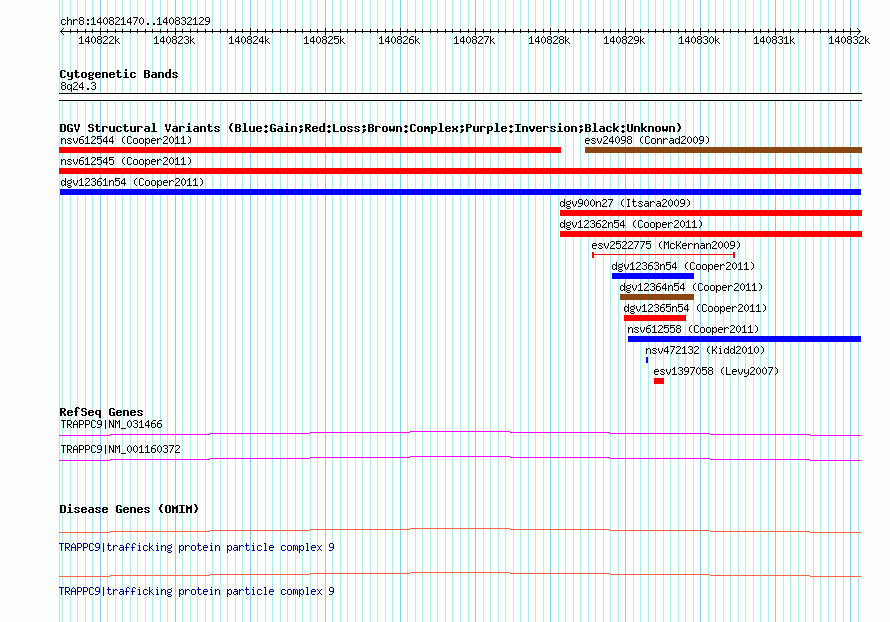The width and height of the screenshot is (890, 622).
Task: Click the 140828k ruler tick label
Action: pyautogui.click(x=549, y=40)
